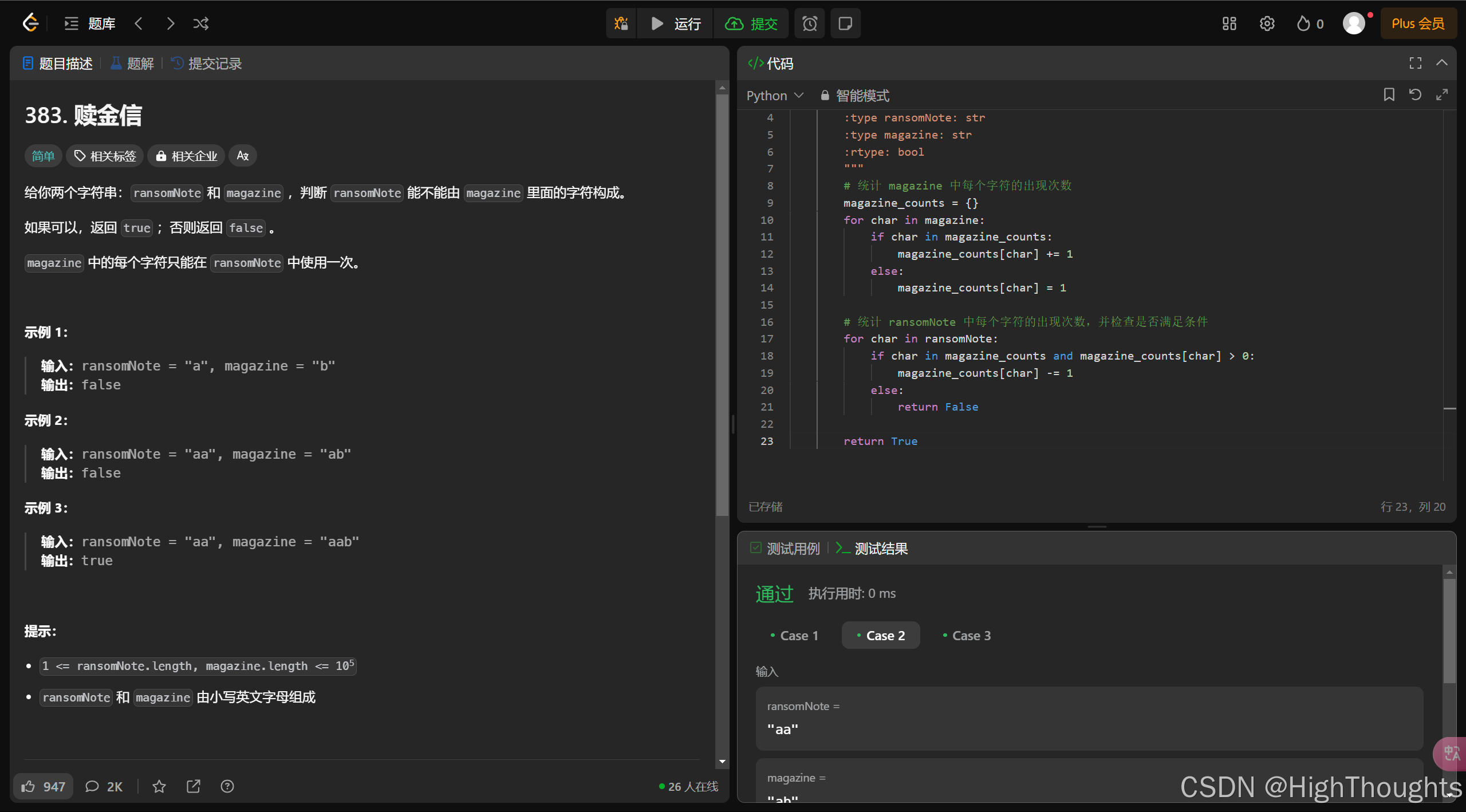Enter fullscreen for the code panel

1415,63
